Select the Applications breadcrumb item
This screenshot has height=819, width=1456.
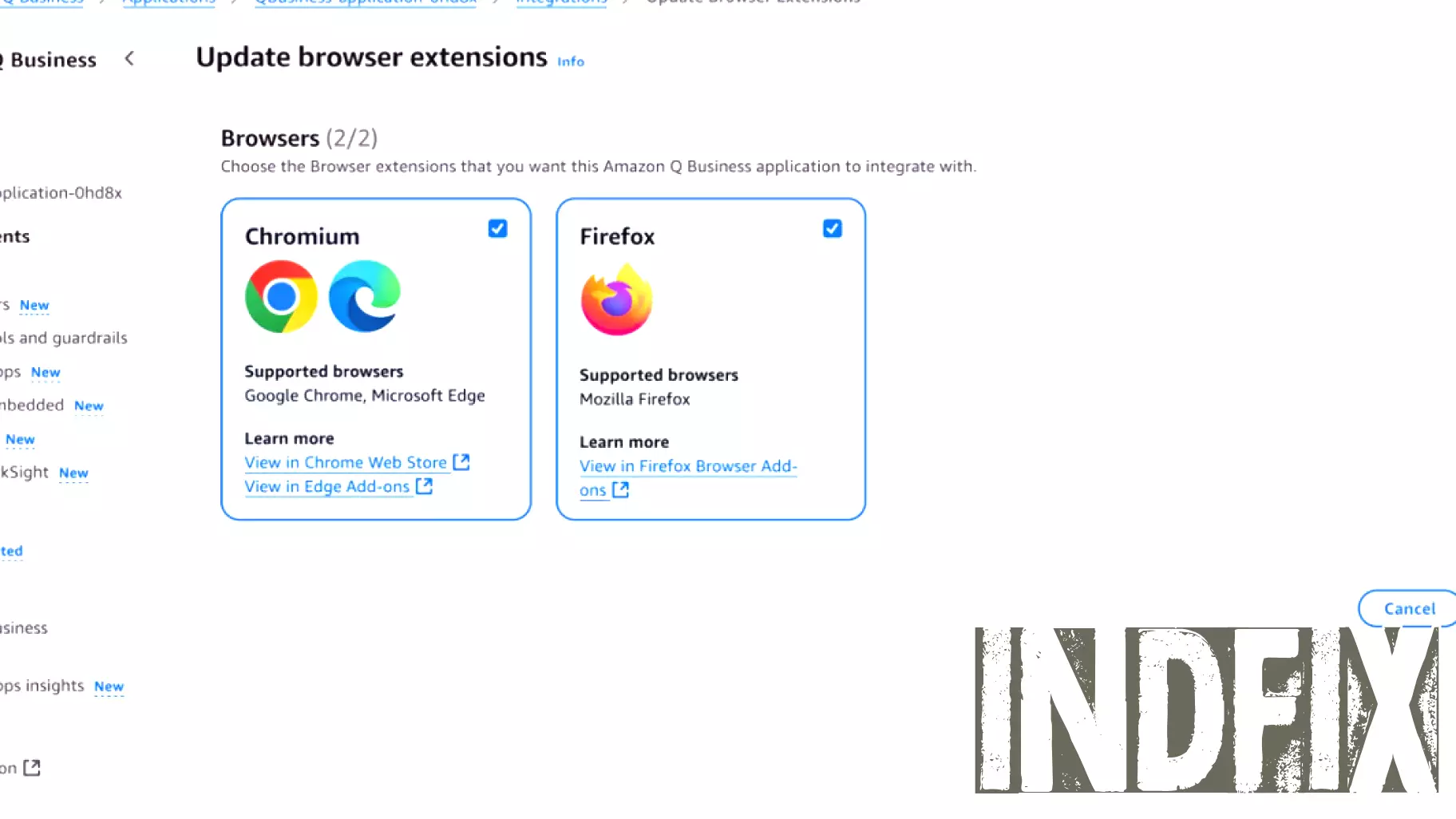(x=168, y=2)
